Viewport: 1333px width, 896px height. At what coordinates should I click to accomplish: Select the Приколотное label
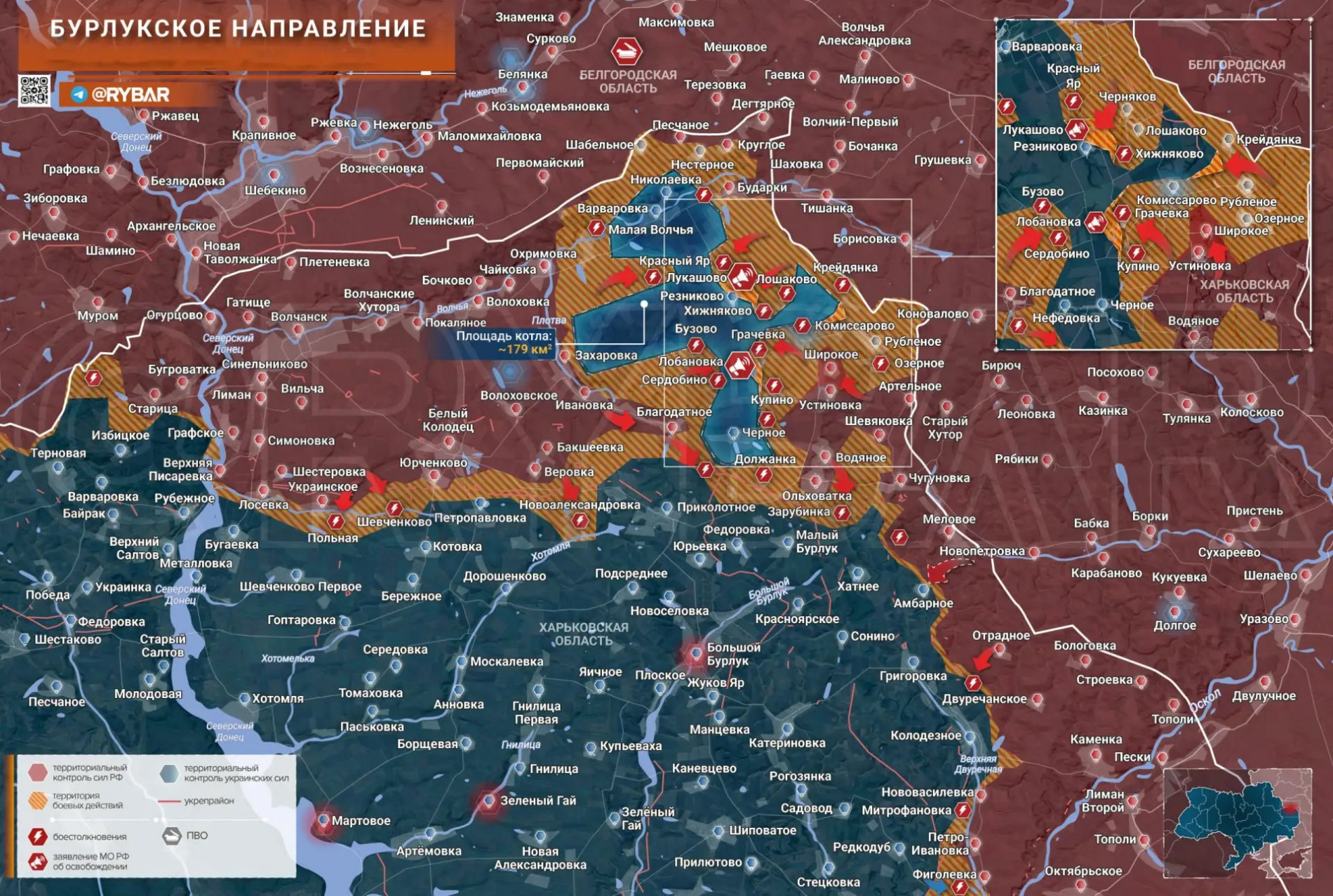tap(716, 507)
